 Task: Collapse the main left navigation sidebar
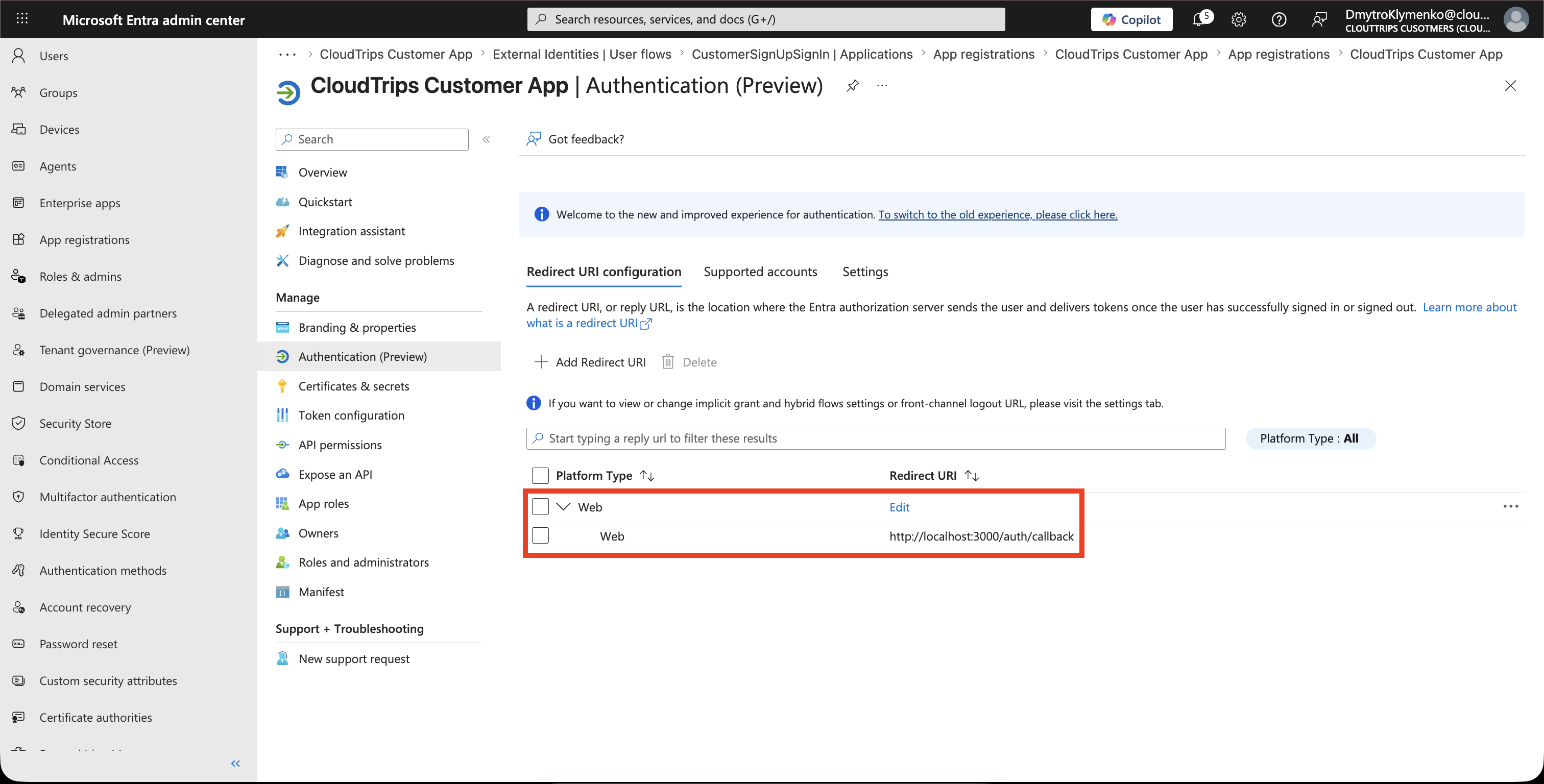click(235, 763)
